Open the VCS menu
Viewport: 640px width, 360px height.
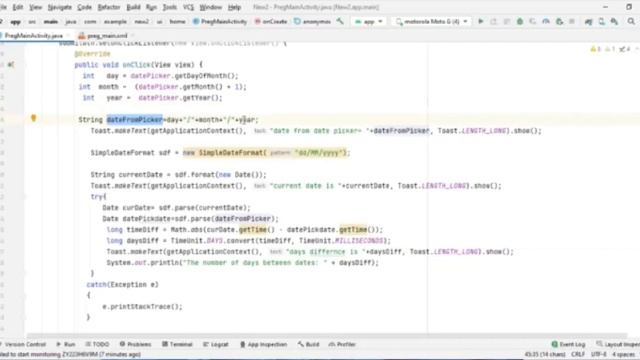pyautogui.click(x=188, y=7)
